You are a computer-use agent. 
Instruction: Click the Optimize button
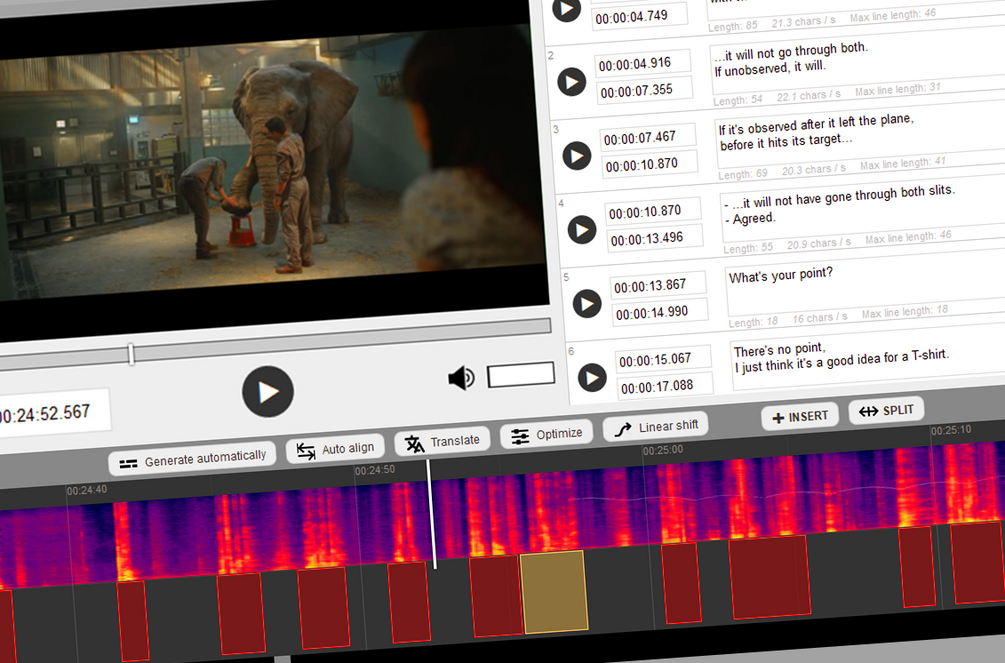click(547, 435)
